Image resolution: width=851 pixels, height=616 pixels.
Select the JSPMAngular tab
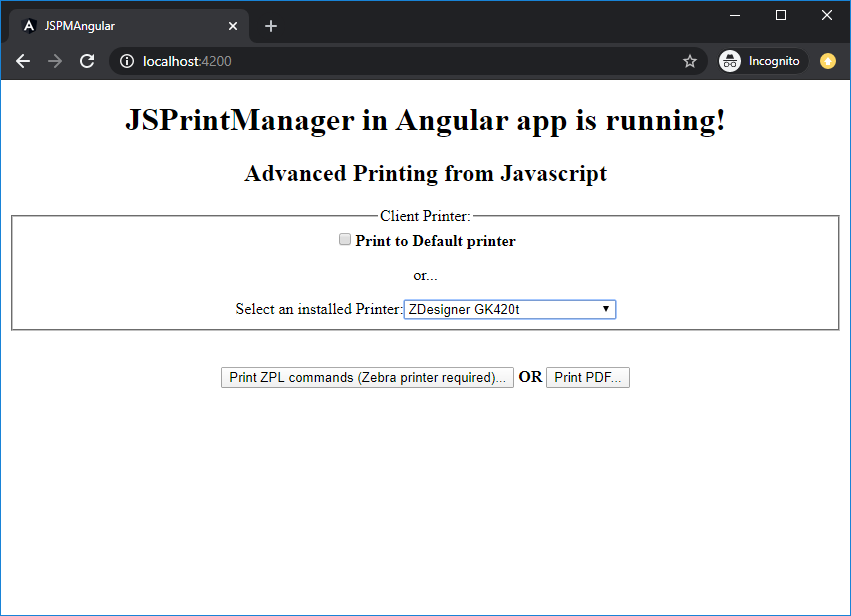tap(129, 26)
